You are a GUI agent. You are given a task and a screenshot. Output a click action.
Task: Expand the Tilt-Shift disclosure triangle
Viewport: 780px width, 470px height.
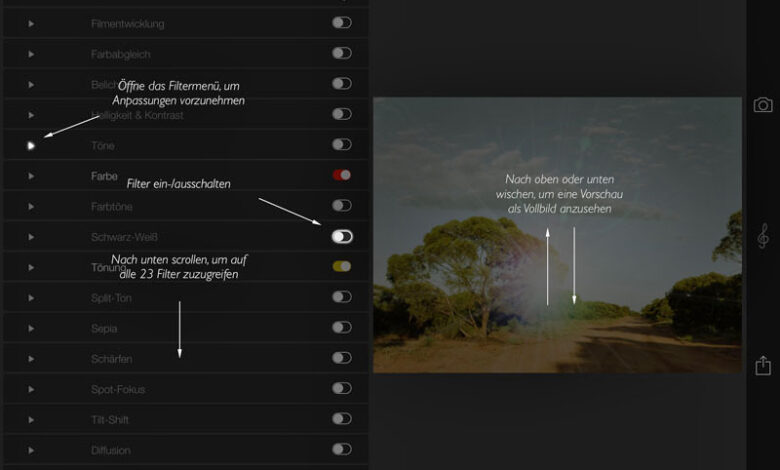point(31,420)
